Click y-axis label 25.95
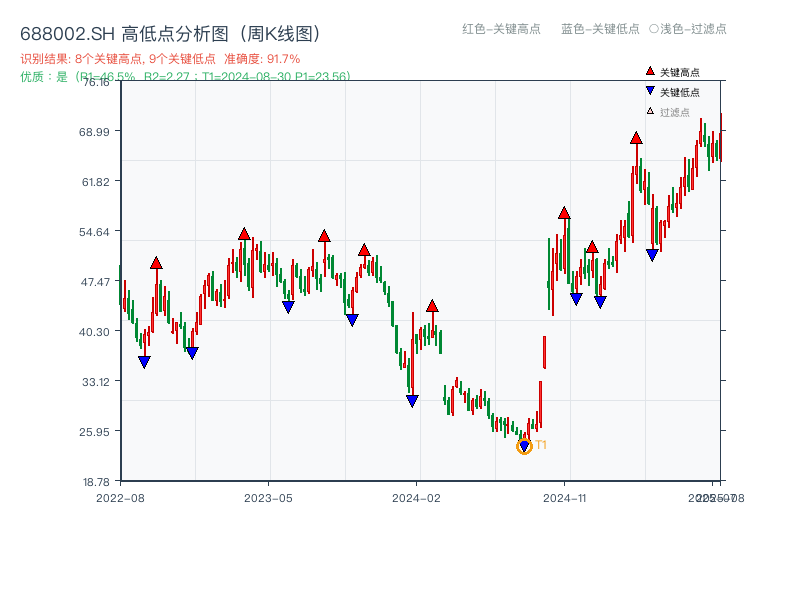Viewport: 800px width, 600px height. (94, 432)
